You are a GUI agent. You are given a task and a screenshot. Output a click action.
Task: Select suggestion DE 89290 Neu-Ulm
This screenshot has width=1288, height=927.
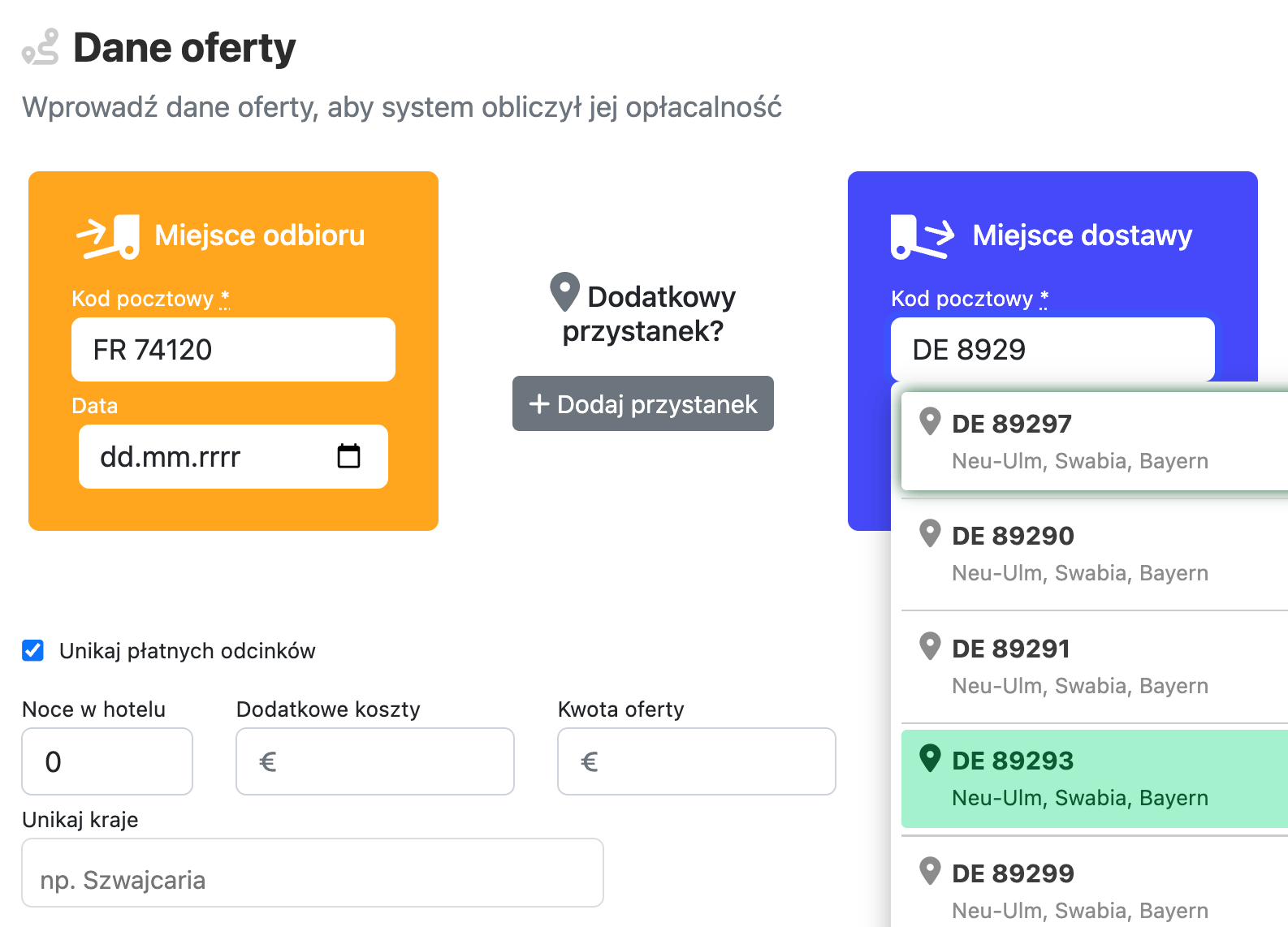click(1095, 554)
